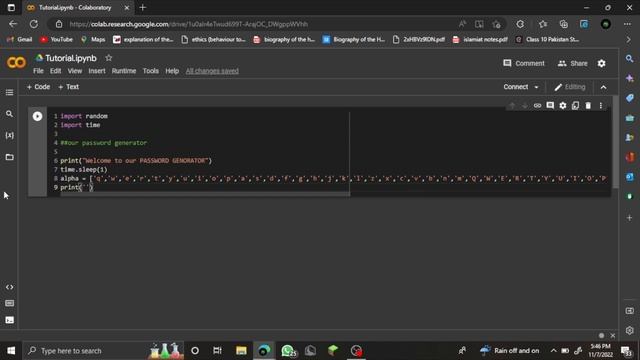Run the code cell
Image resolution: width=640 pixels, height=360 pixels.
coord(37,116)
